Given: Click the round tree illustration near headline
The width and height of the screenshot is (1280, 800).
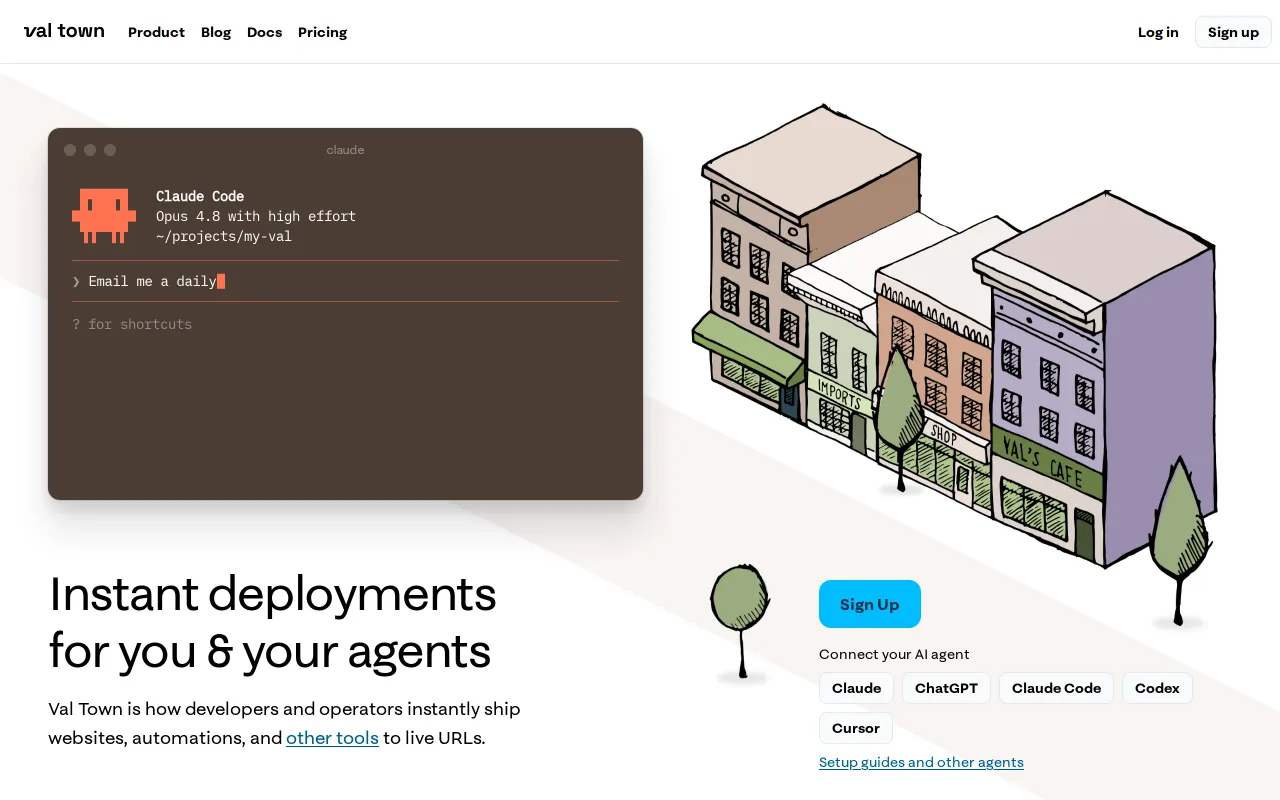Looking at the screenshot, I should click(740, 622).
